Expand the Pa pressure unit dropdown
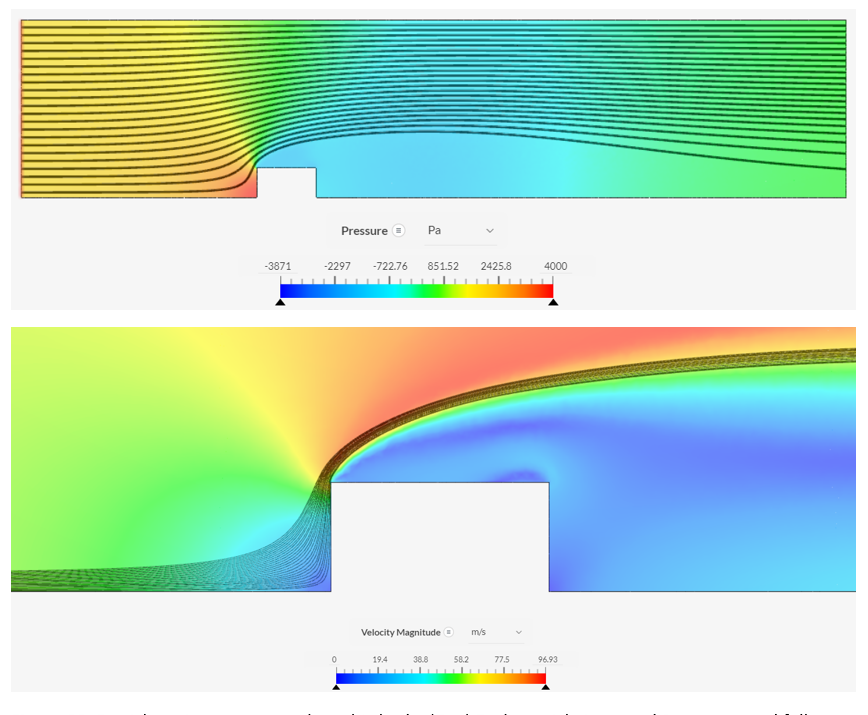This screenshot has width=868, height=715. [x=459, y=231]
